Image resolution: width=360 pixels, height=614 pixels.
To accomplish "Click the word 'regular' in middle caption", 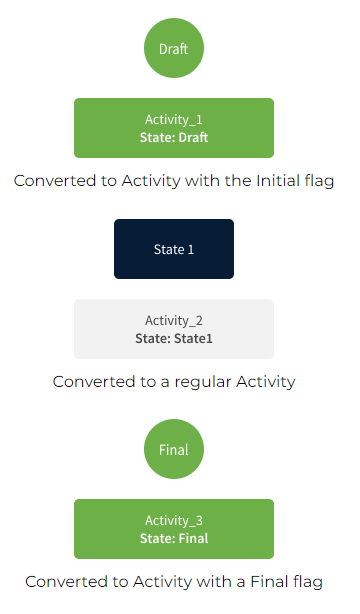I will [203, 382].
